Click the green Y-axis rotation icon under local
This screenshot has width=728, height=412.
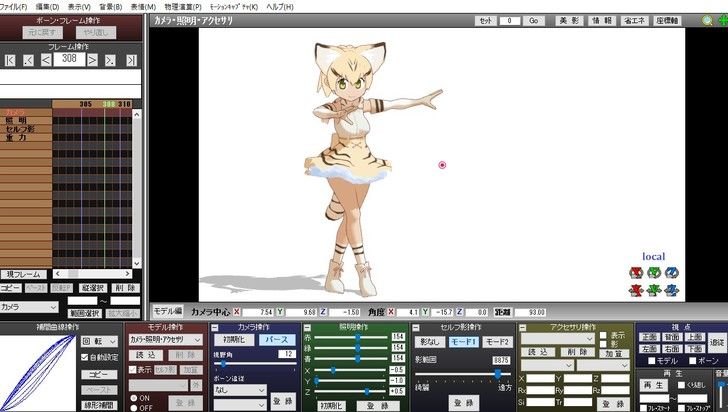(x=654, y=273)
